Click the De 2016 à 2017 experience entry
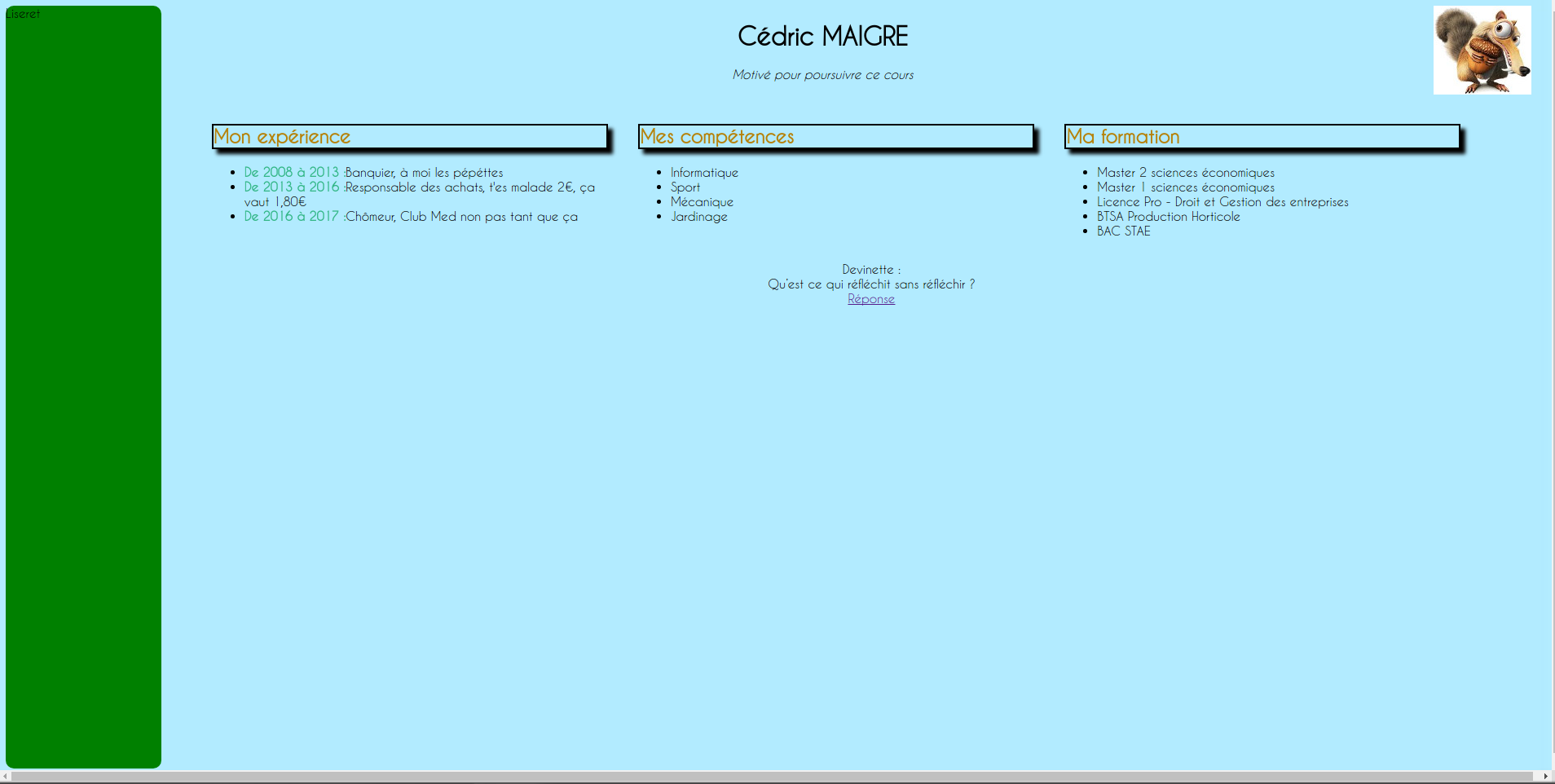Viewport: 1555px width, 784px height. point(411,216)
